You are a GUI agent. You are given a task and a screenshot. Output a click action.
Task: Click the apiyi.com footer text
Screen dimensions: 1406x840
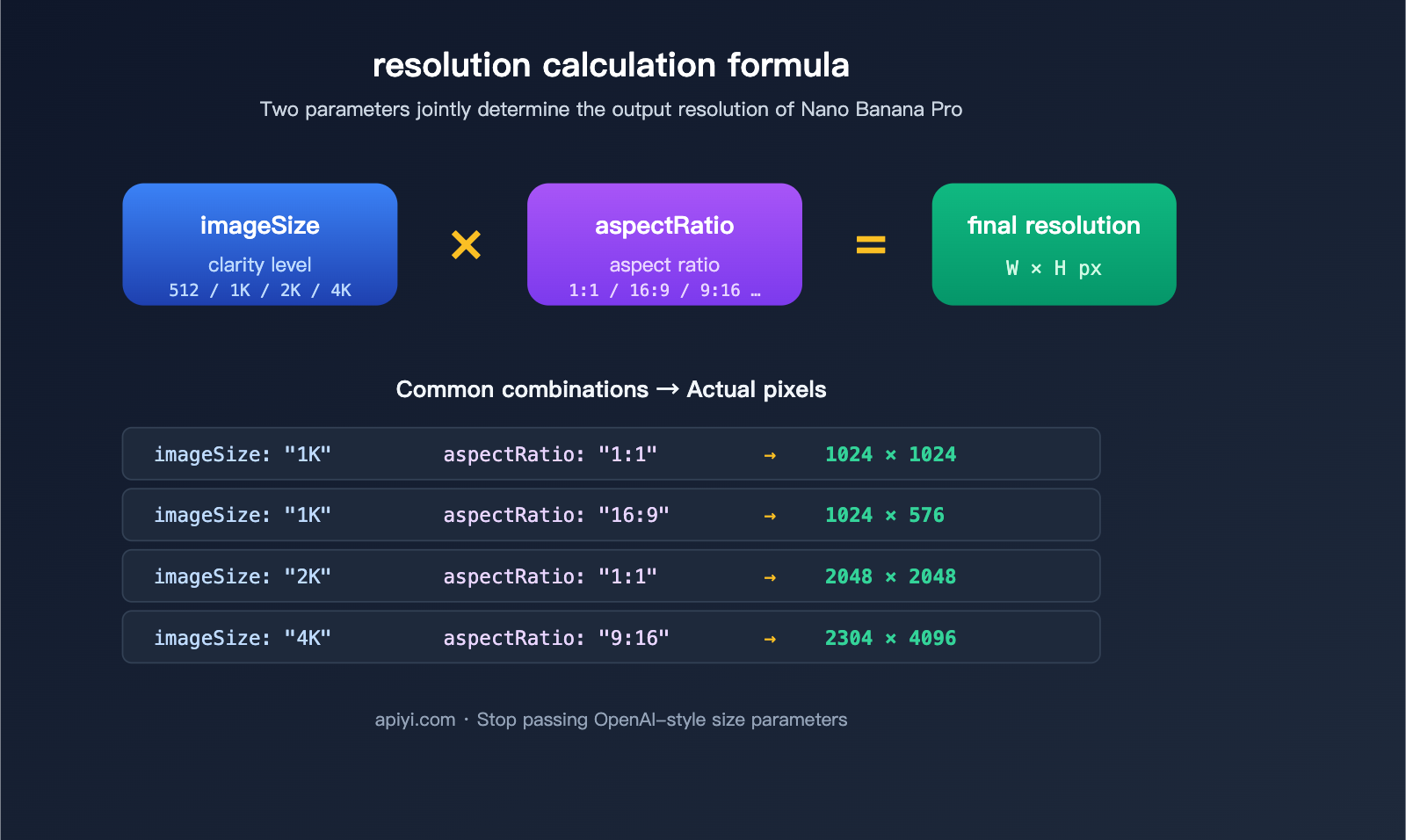(415, 720)
